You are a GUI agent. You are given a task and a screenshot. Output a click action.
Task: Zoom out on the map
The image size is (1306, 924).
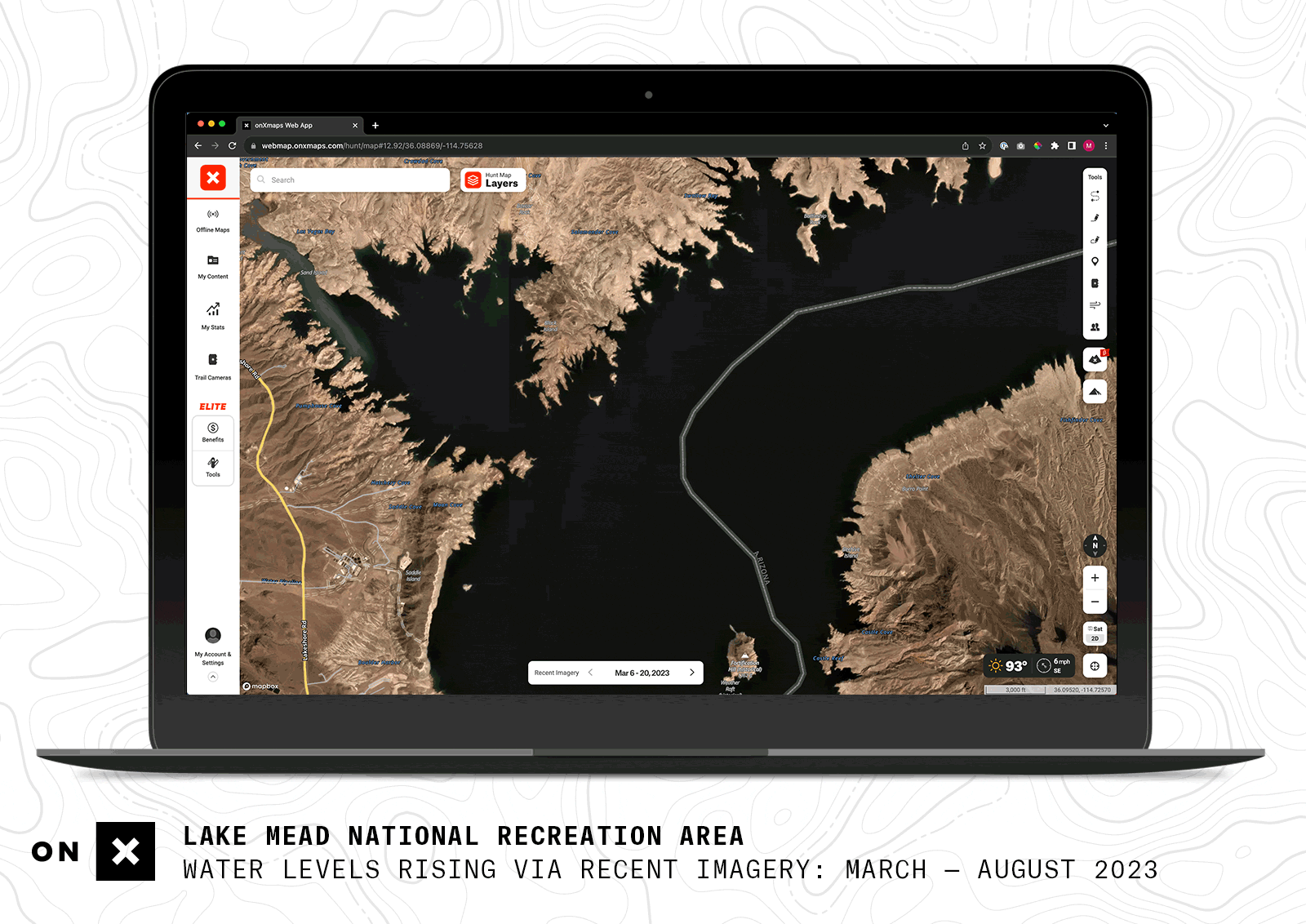pos(1095,602)
